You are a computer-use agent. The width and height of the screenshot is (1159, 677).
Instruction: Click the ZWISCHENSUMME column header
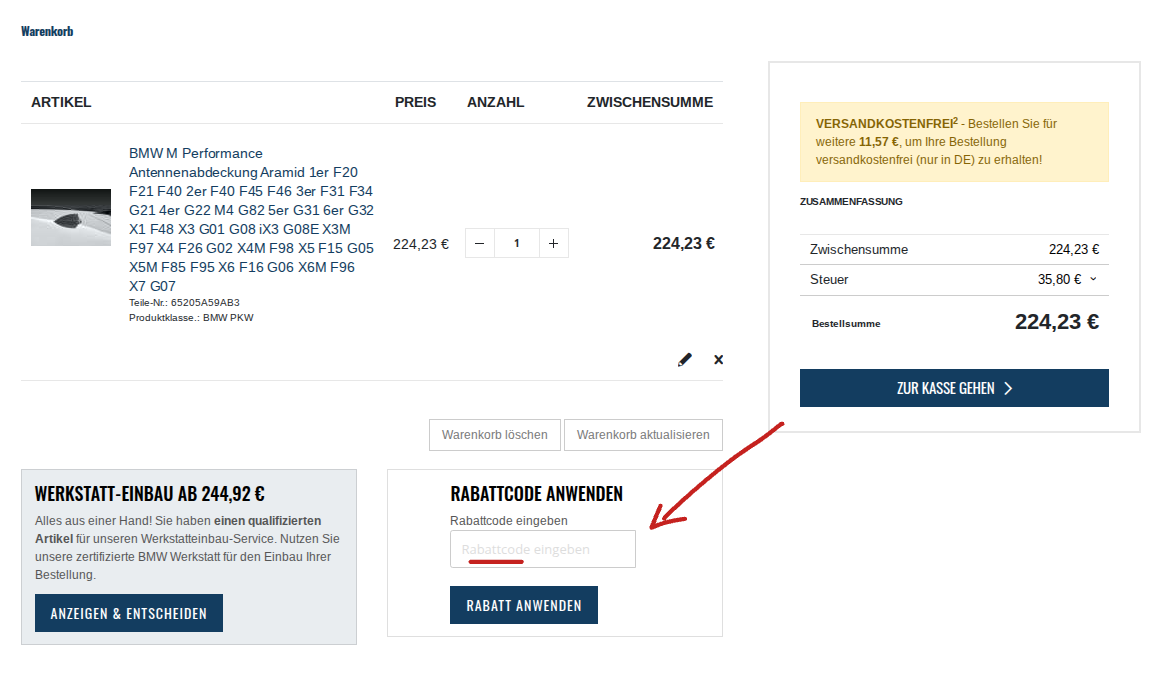(650, 103)
